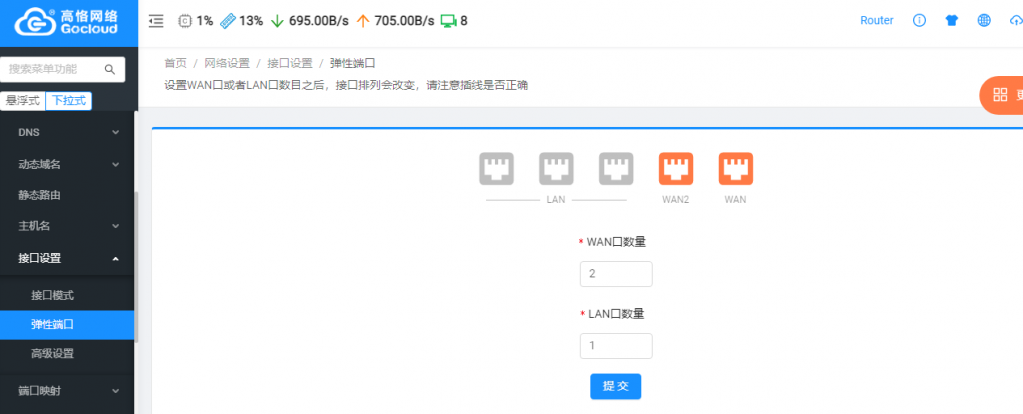Switch menu style to 下拉式
The height and width of the screenshot is (414, 1023).
[x=69, y=100]
